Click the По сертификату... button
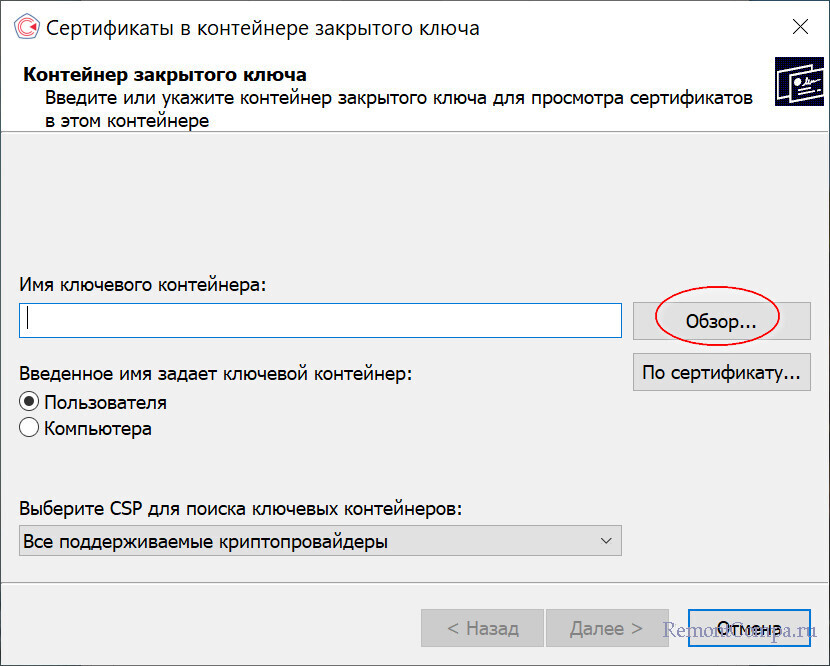The height and width of the screenshot is (666, 830). [721, 373]
